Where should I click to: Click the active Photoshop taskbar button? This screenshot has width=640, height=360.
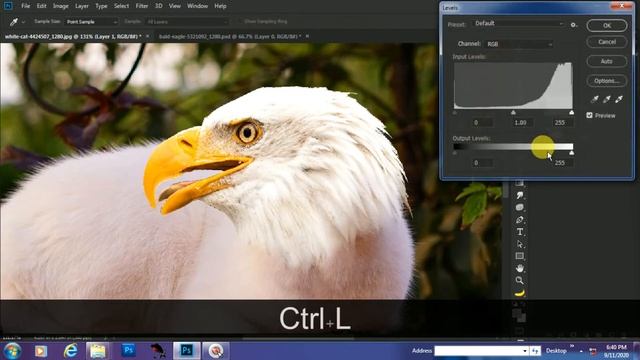pos(187,351)
